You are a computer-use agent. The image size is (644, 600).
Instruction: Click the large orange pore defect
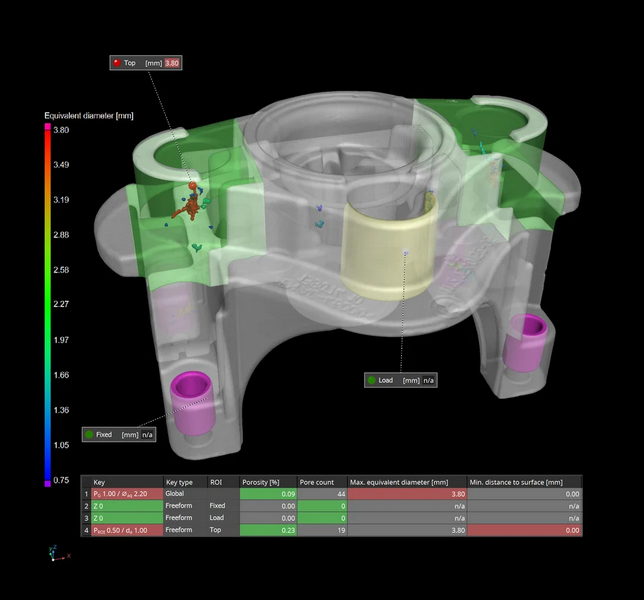(184, 207)
